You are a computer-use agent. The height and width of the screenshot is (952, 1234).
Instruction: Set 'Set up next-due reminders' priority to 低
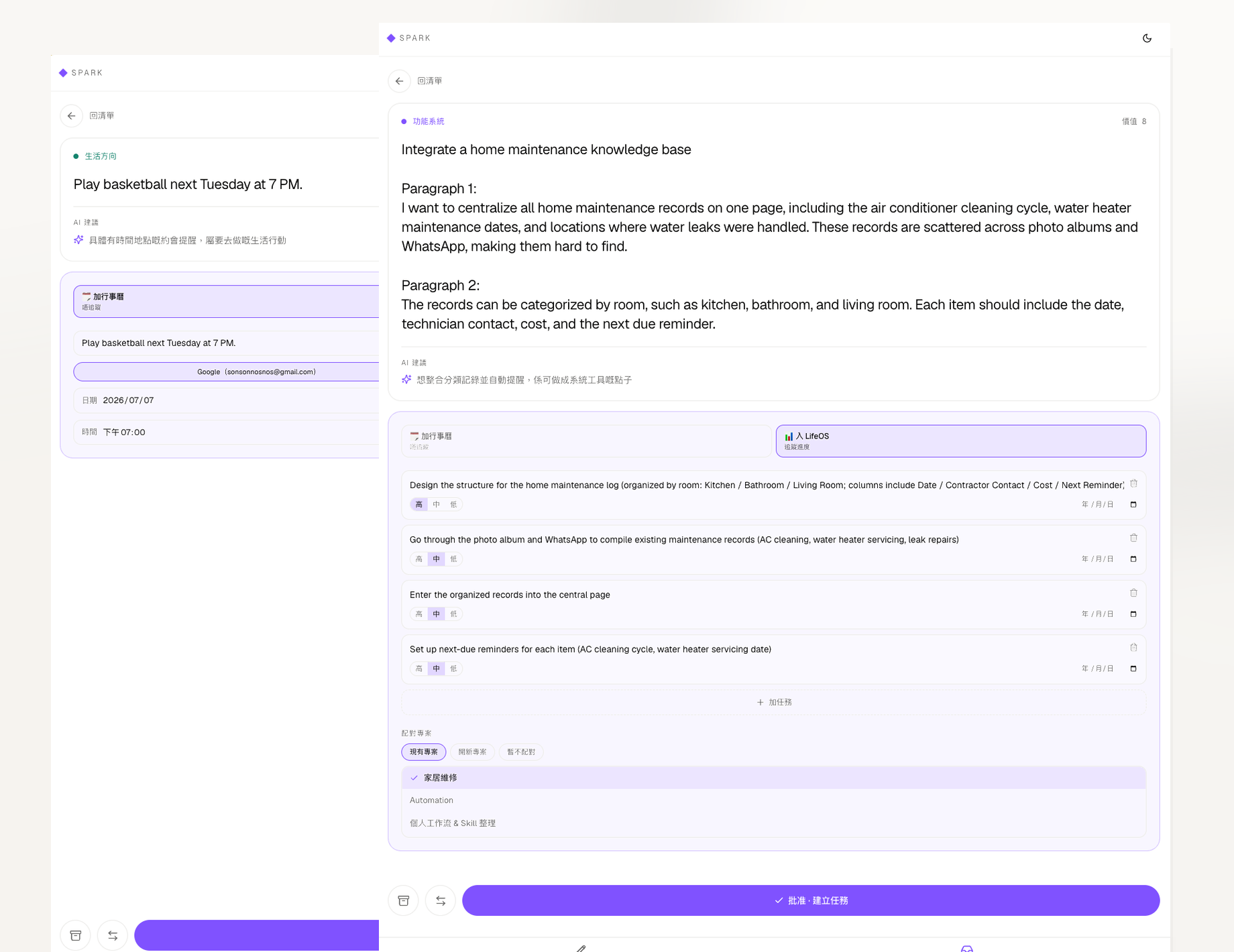coord(453,669)
